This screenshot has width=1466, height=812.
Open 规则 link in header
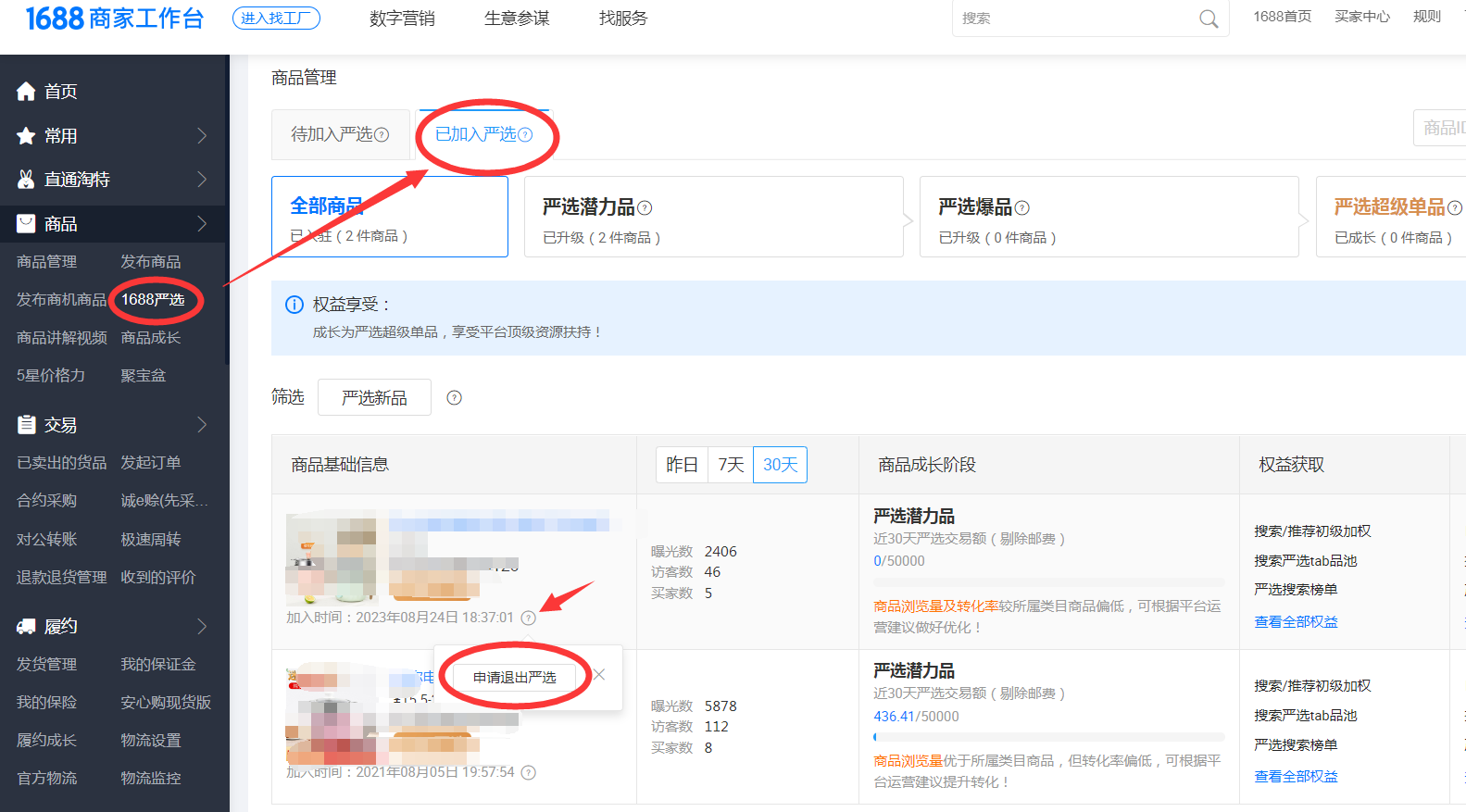click(x=1427, y=17)
